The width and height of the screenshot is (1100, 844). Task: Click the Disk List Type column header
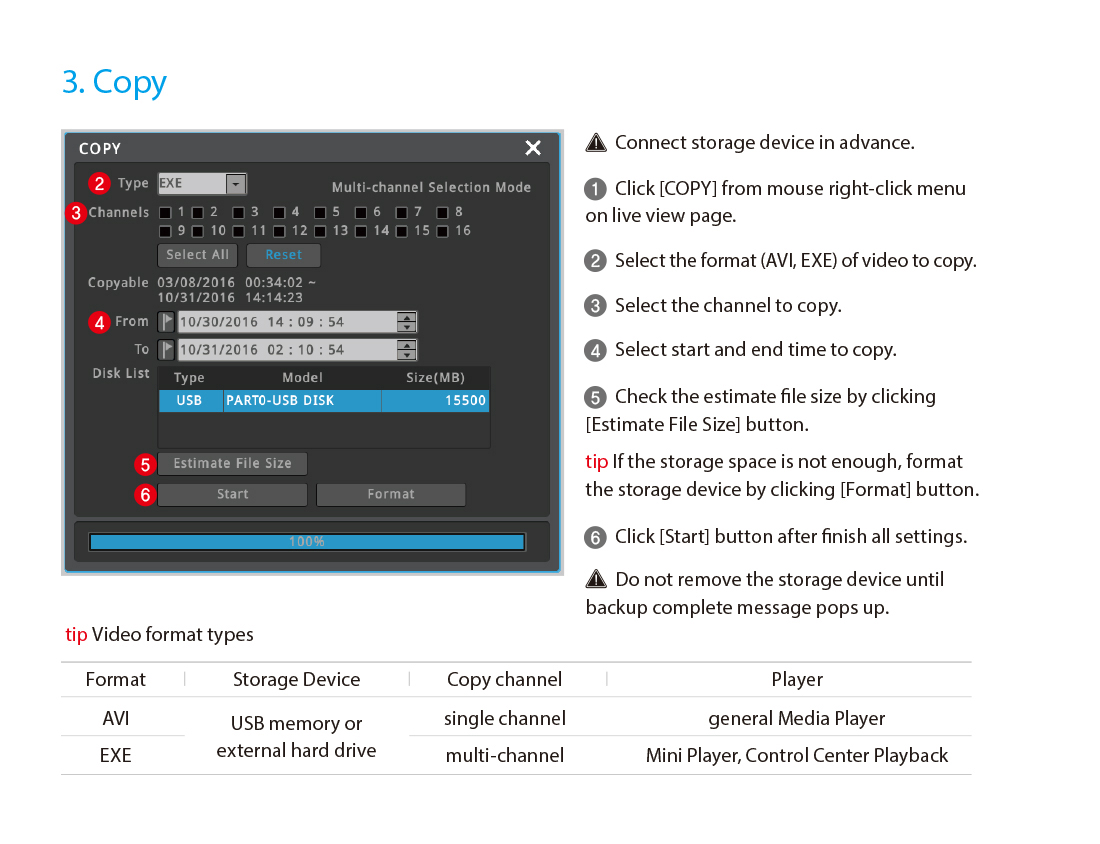(x=189, y=378)
